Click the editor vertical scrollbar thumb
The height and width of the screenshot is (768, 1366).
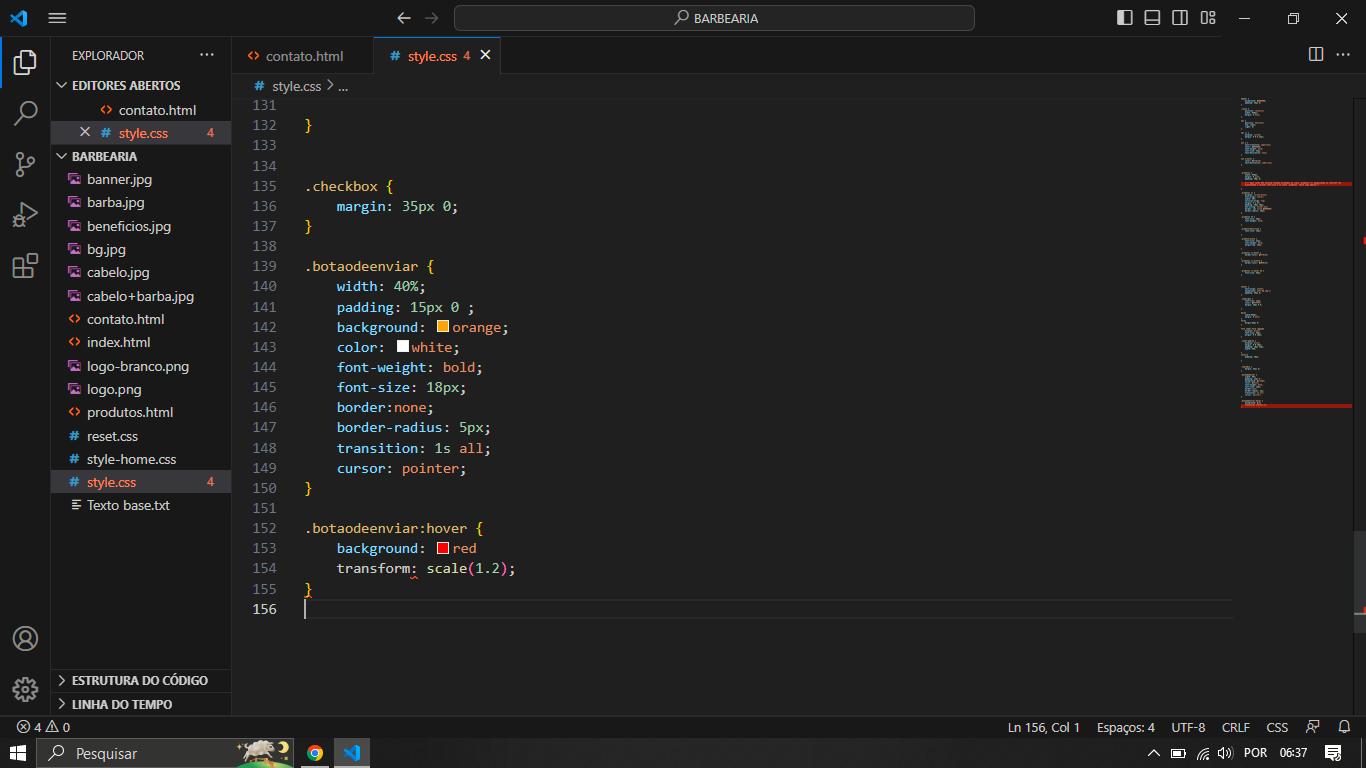pos(1360,582)
